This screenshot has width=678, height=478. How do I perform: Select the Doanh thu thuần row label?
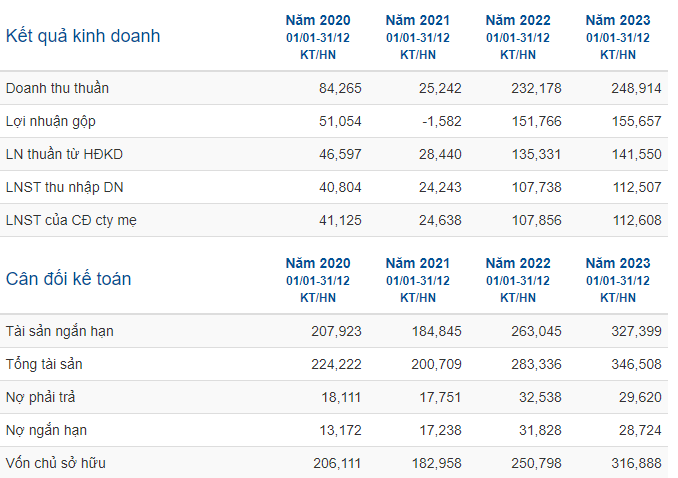click(57, 88)
